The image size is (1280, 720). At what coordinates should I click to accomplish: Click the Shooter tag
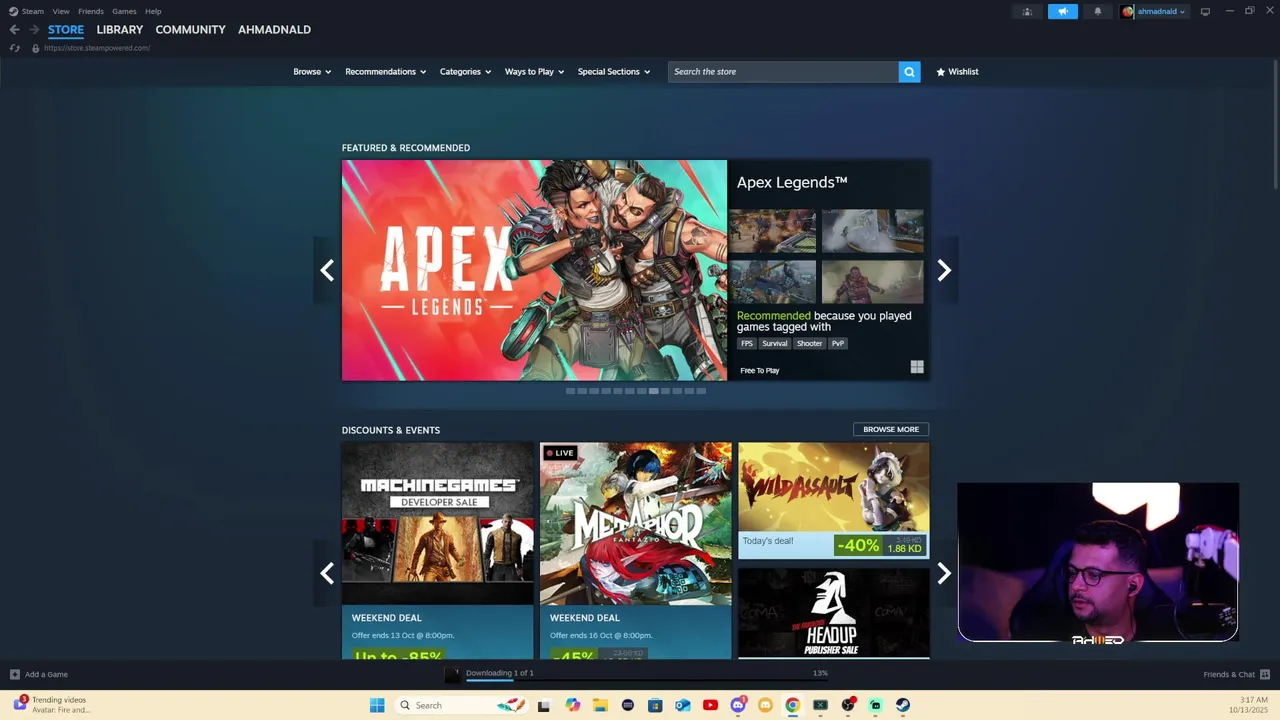(810, 343)
